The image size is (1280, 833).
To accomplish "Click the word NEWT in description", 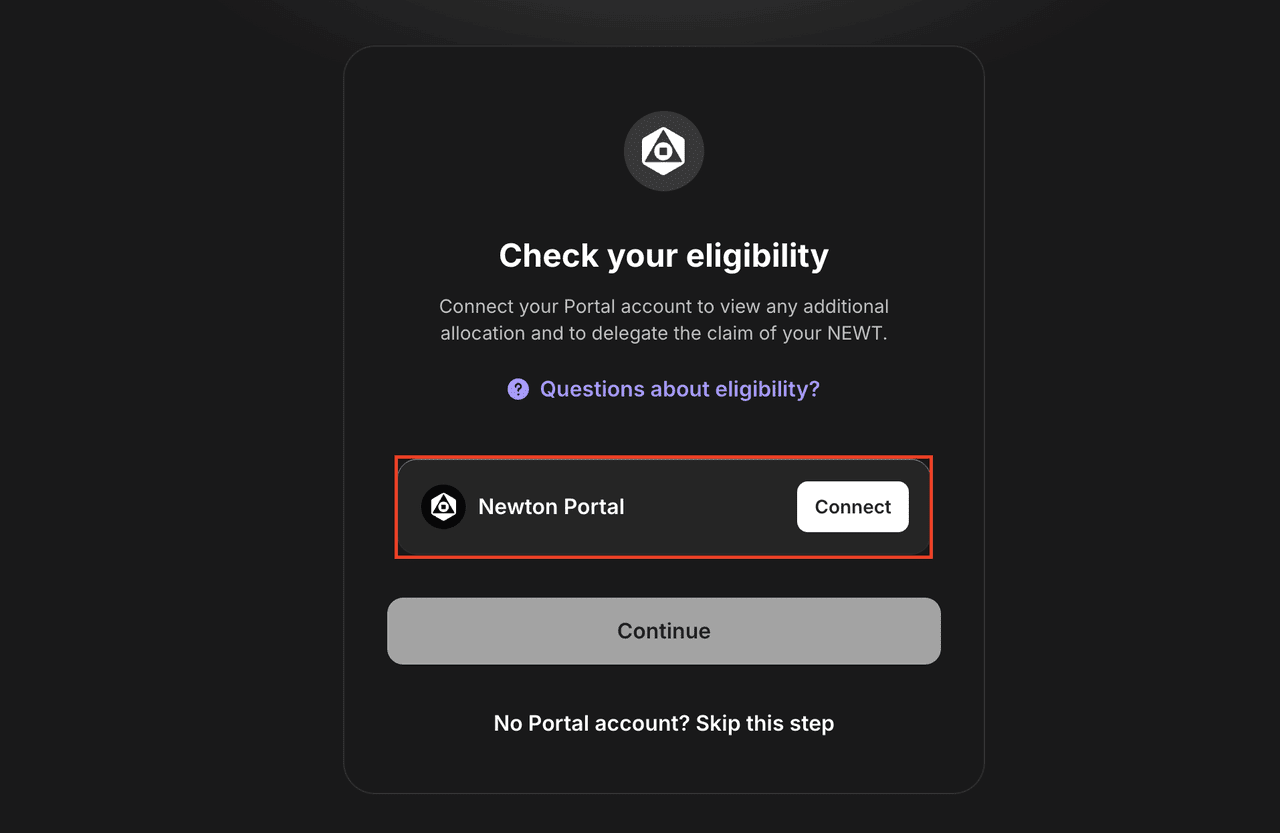I will pos(856,333).
